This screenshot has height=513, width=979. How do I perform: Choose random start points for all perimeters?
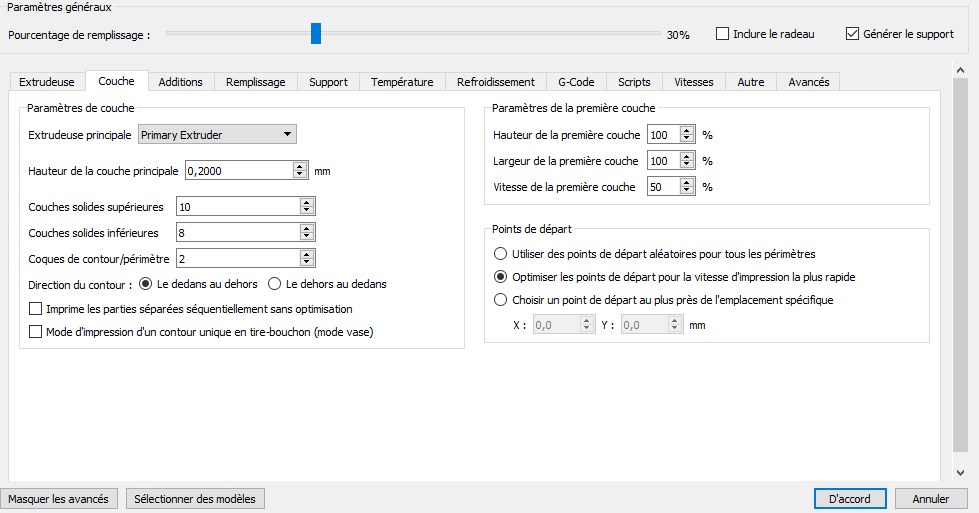tap(501, 254)
